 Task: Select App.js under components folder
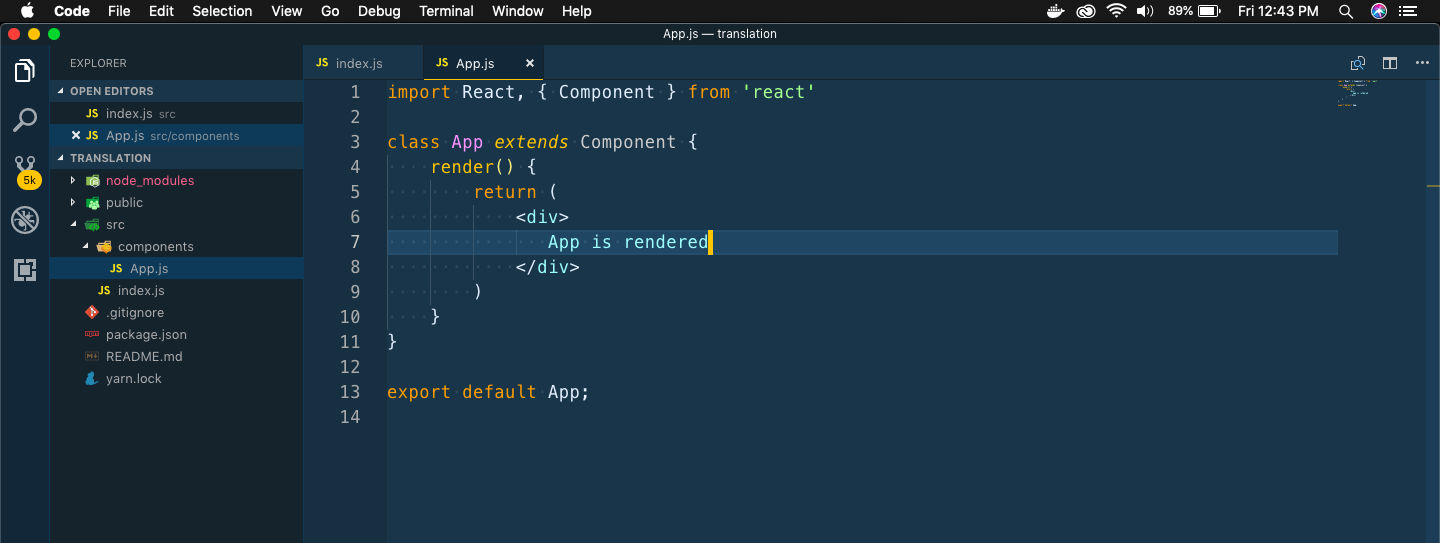point(176,269)
